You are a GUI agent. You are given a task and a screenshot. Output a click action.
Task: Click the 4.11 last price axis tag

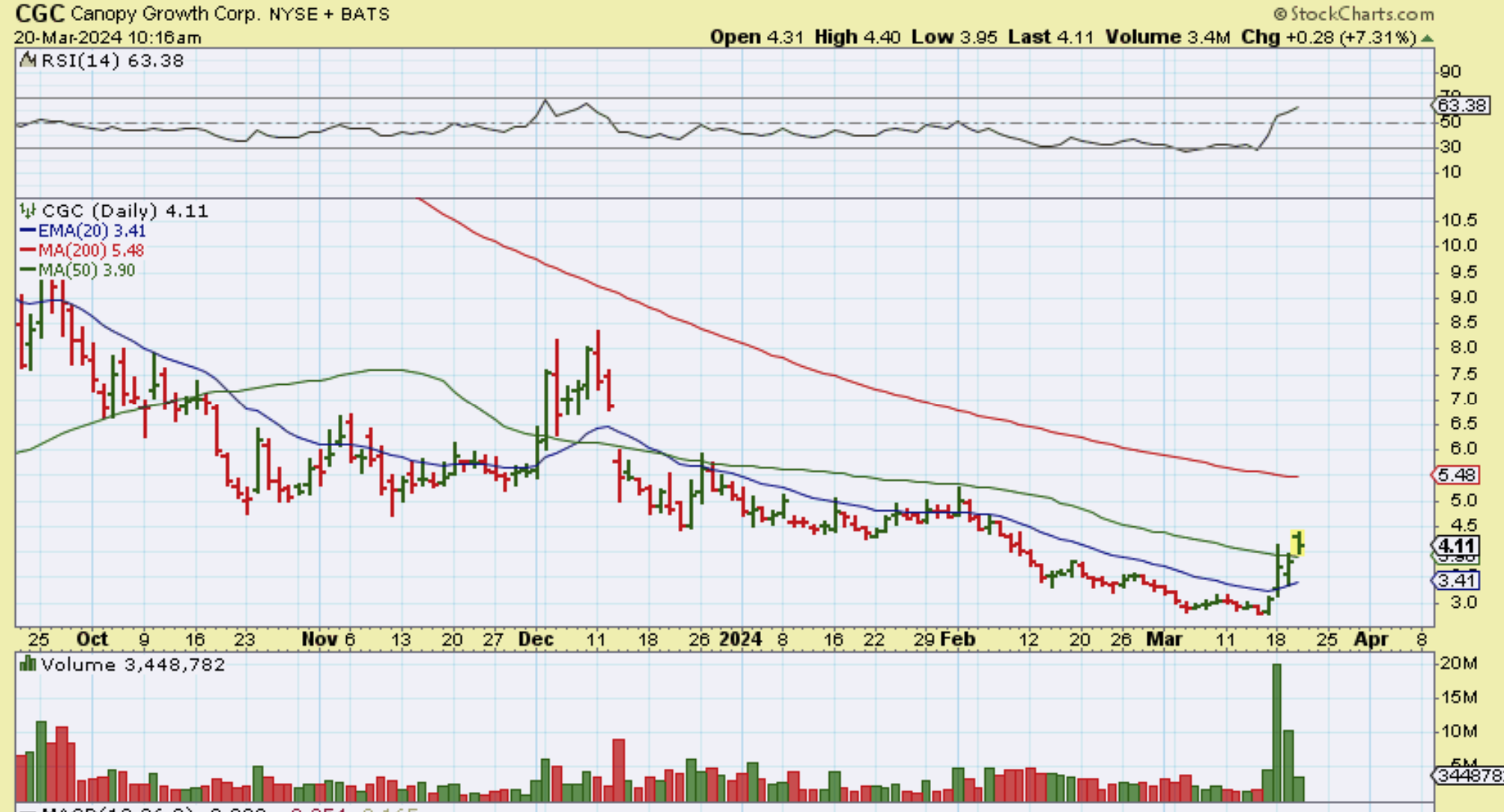[x=1456, y=545]
